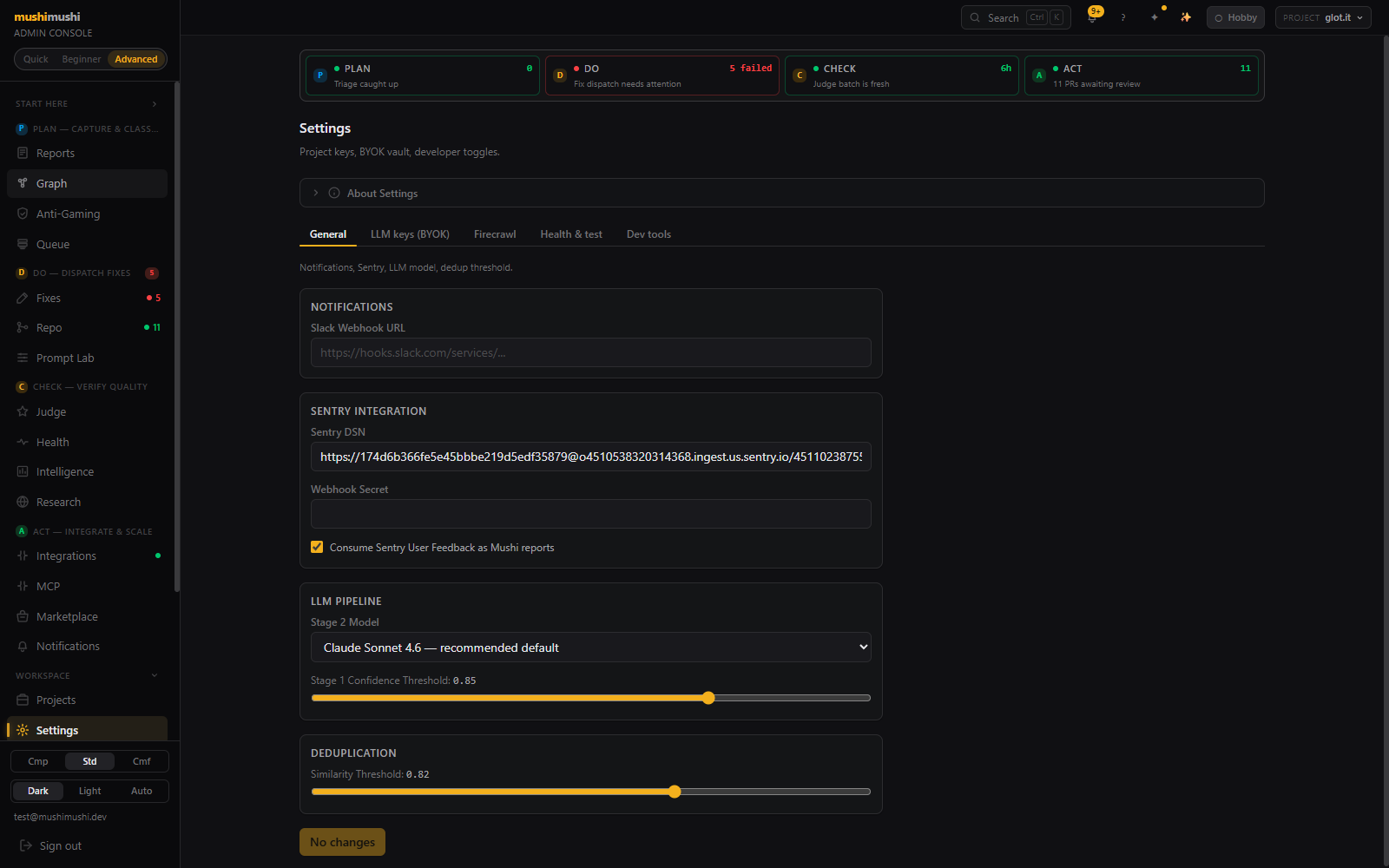Select Settings in the sidebar

click(87, 730)
